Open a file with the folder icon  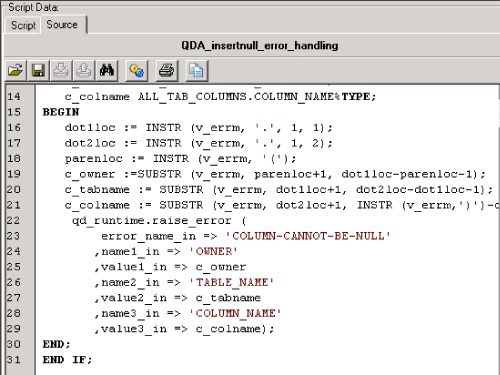coord(16,70)
